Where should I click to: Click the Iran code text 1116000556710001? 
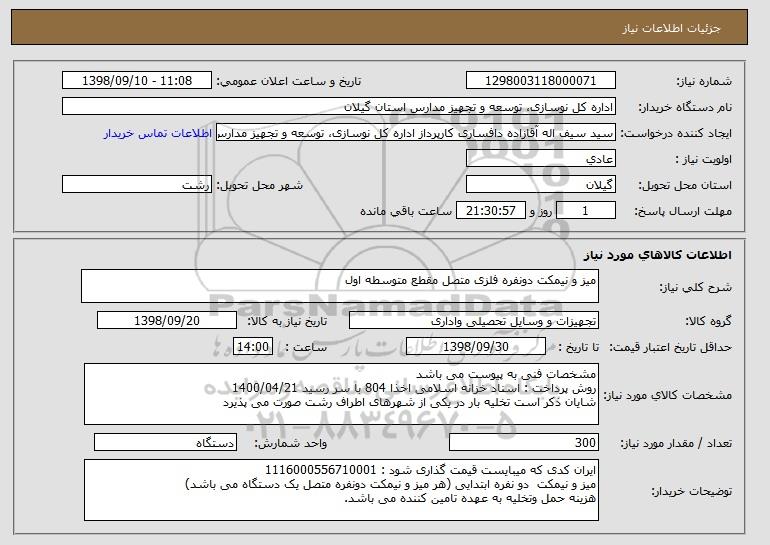click(x=321, y=470)
